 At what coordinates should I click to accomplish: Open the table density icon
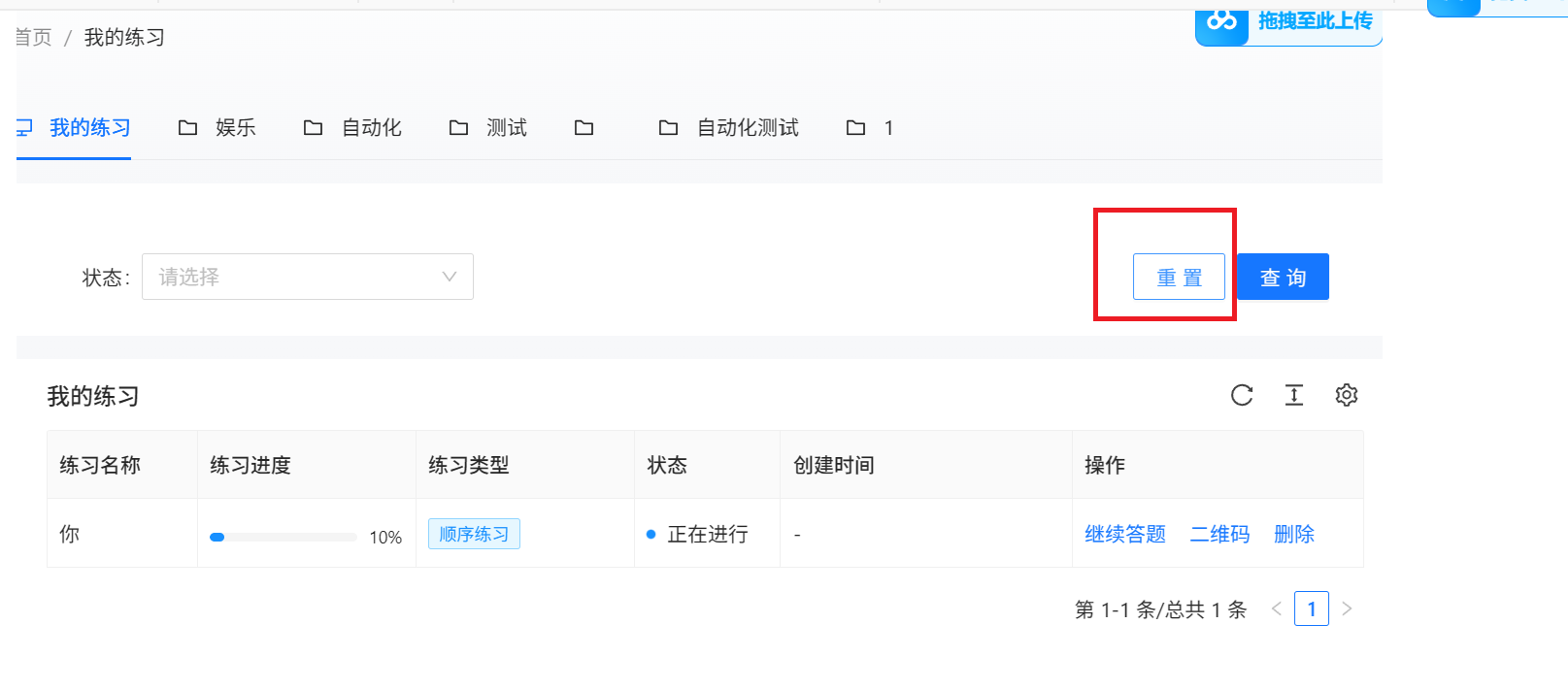[1294, 395]
